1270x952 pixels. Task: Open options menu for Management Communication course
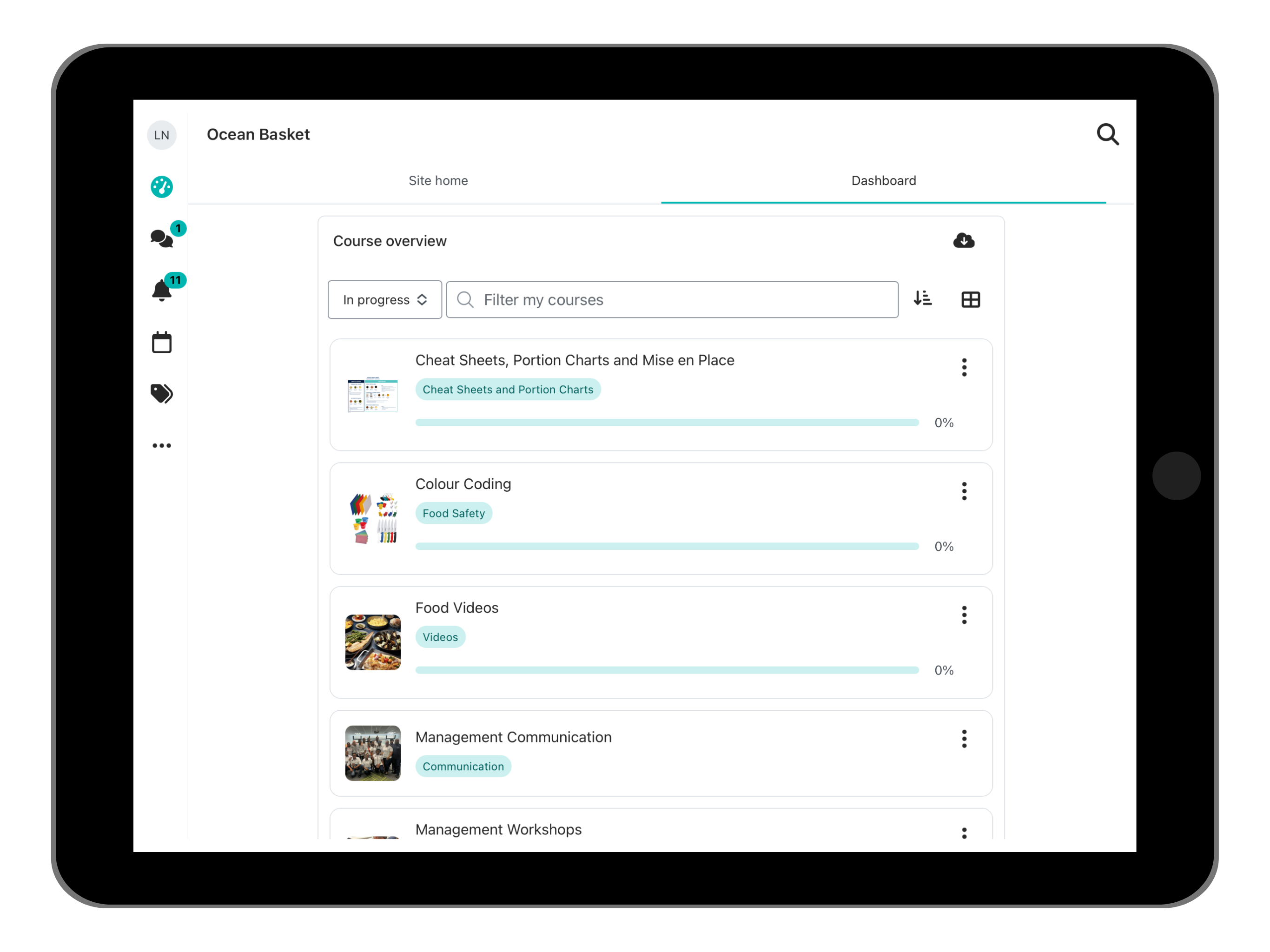pos(964,738)
